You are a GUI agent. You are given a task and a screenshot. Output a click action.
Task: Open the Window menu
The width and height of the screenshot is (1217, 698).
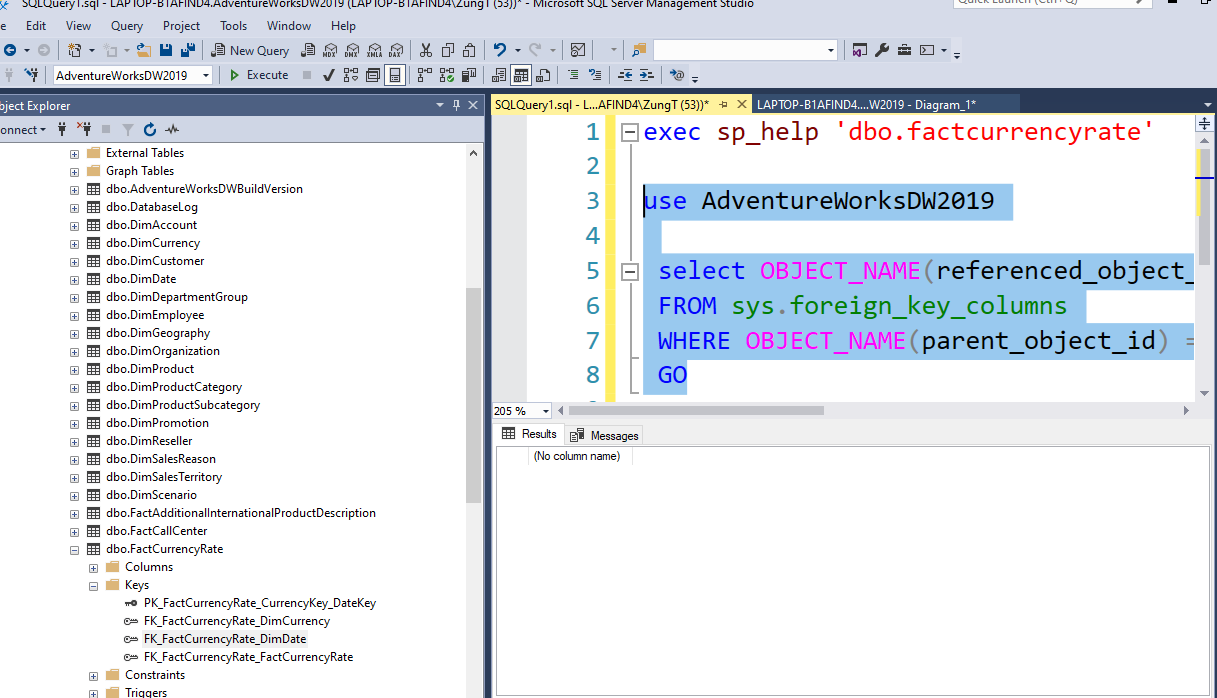[289, 26]
